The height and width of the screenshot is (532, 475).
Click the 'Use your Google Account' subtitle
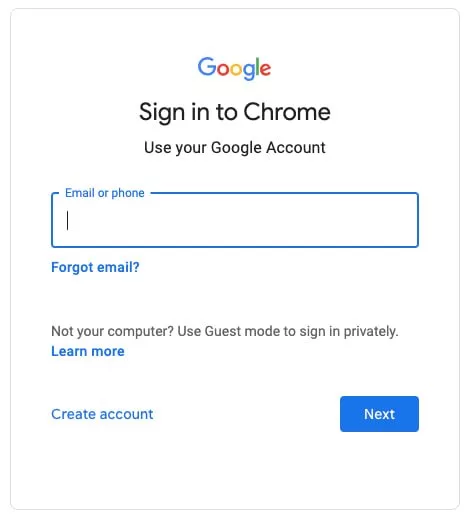tap(235, 148)
